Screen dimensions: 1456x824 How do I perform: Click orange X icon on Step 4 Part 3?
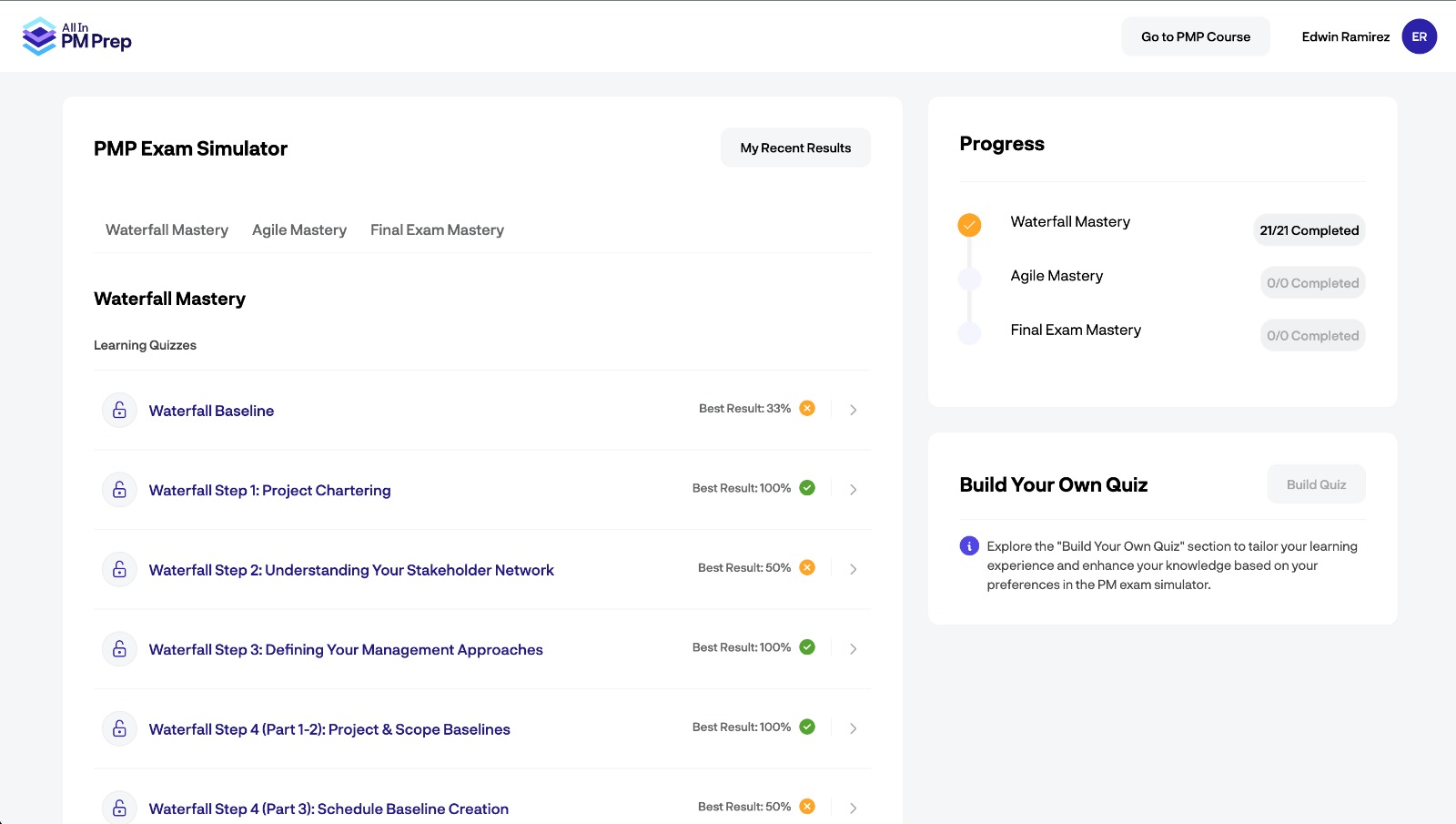click(x=807, y=807)
